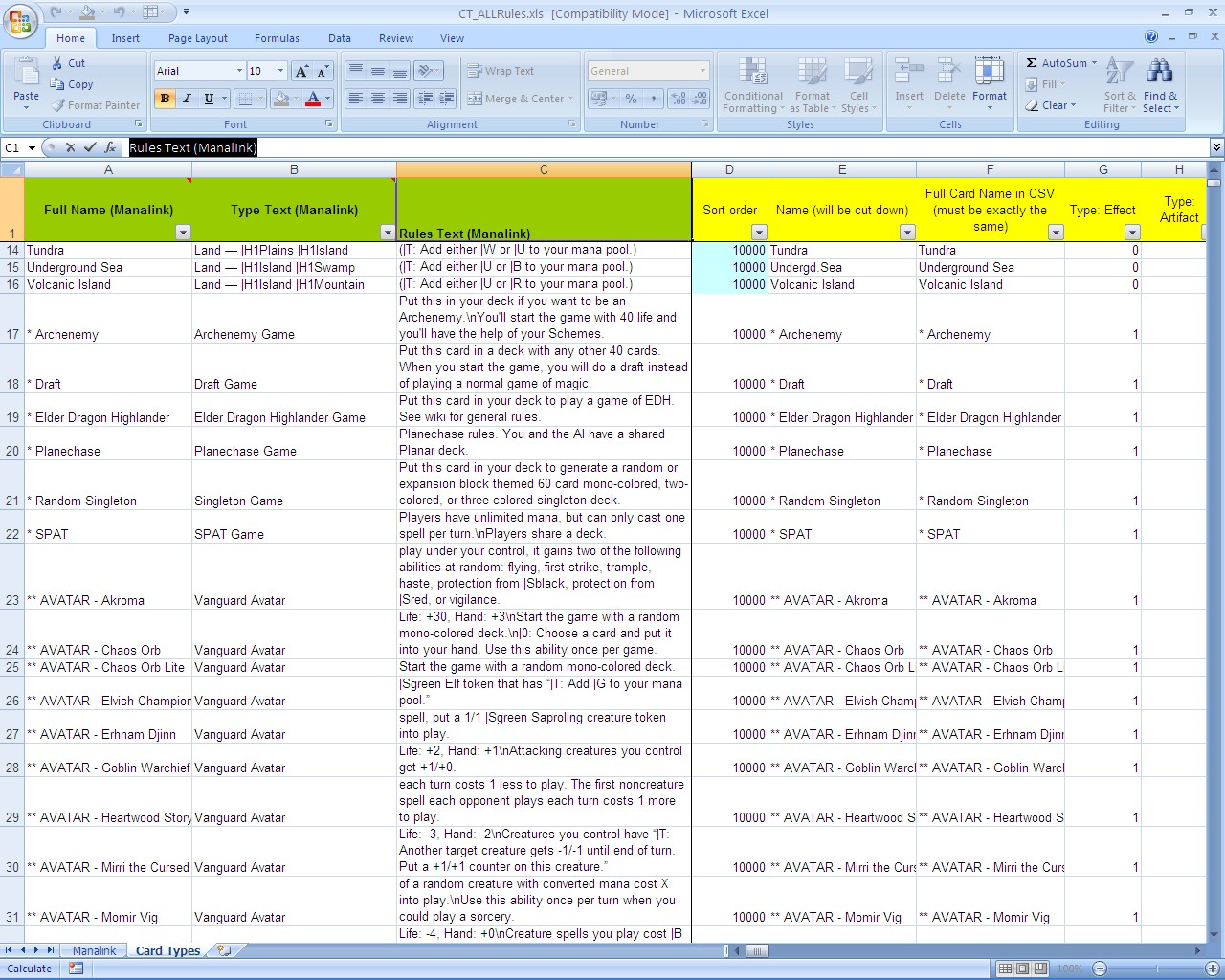Click the insert function fx icon
Screen dimensions: 1225x980
pos(110,147)
